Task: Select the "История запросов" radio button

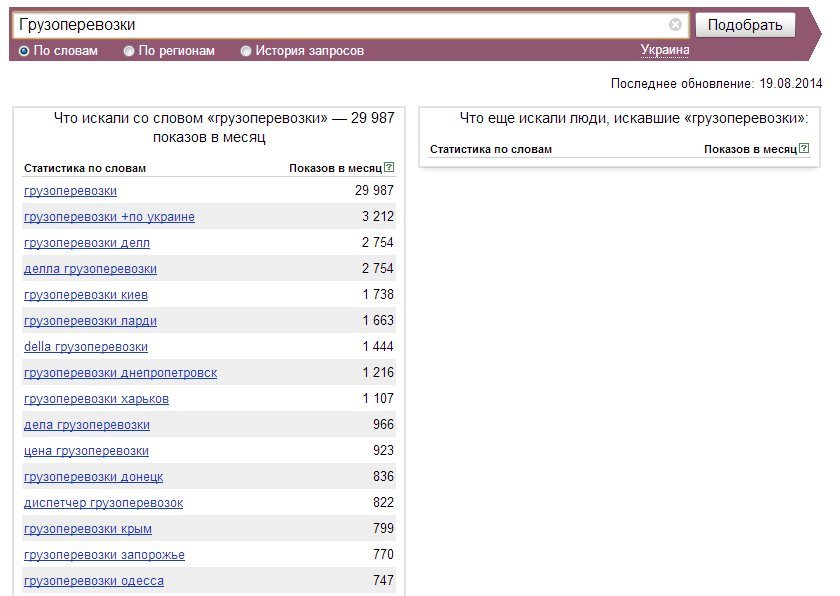Action: pyautogui.click(x=246, y=51)
